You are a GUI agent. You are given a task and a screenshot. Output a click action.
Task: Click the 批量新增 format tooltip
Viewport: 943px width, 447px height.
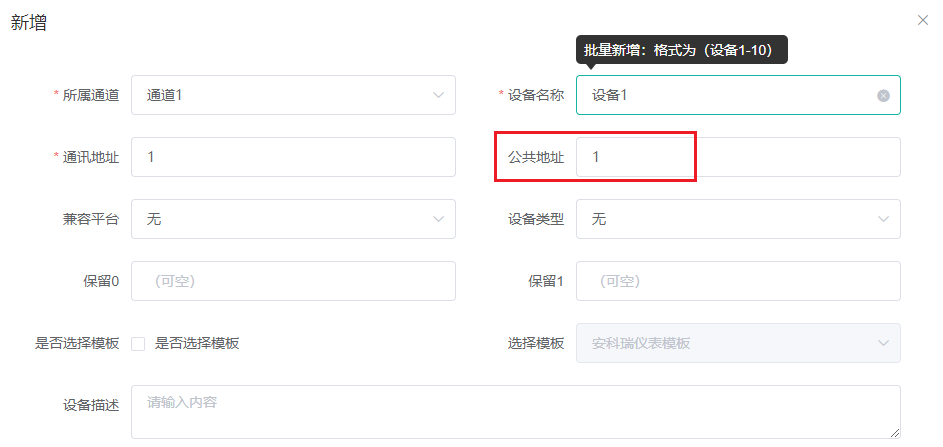click(682, 50)
